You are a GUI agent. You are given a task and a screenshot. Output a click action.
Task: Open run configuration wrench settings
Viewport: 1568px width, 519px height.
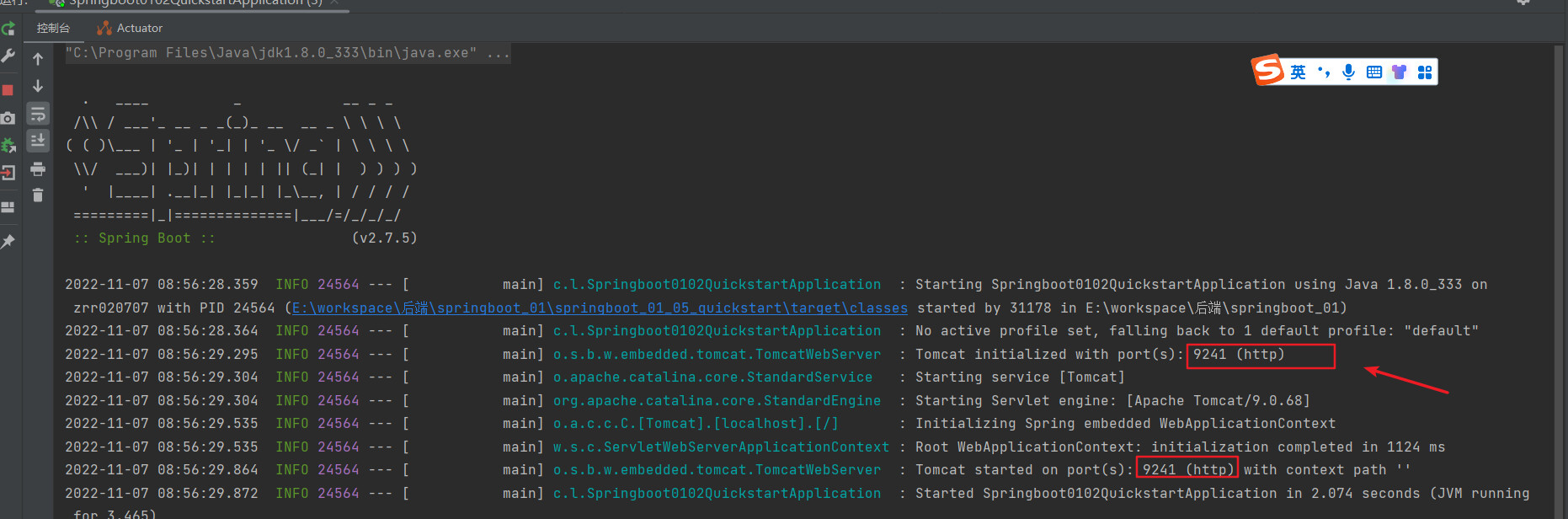coord(8,56)
